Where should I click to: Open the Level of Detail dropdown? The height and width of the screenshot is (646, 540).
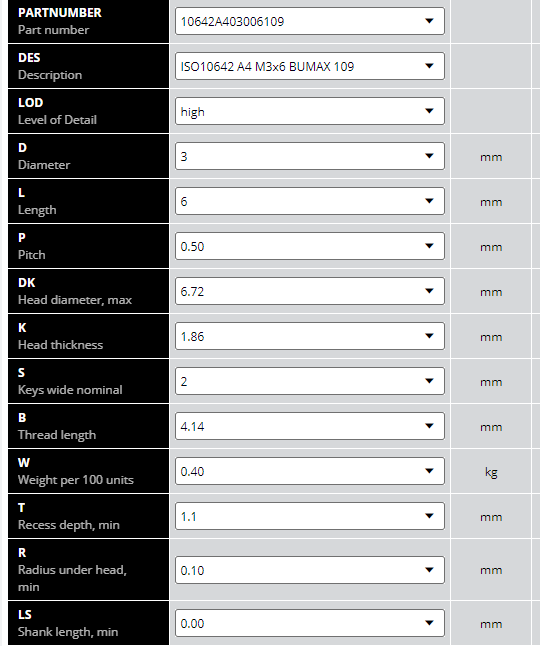click(310, 111)
